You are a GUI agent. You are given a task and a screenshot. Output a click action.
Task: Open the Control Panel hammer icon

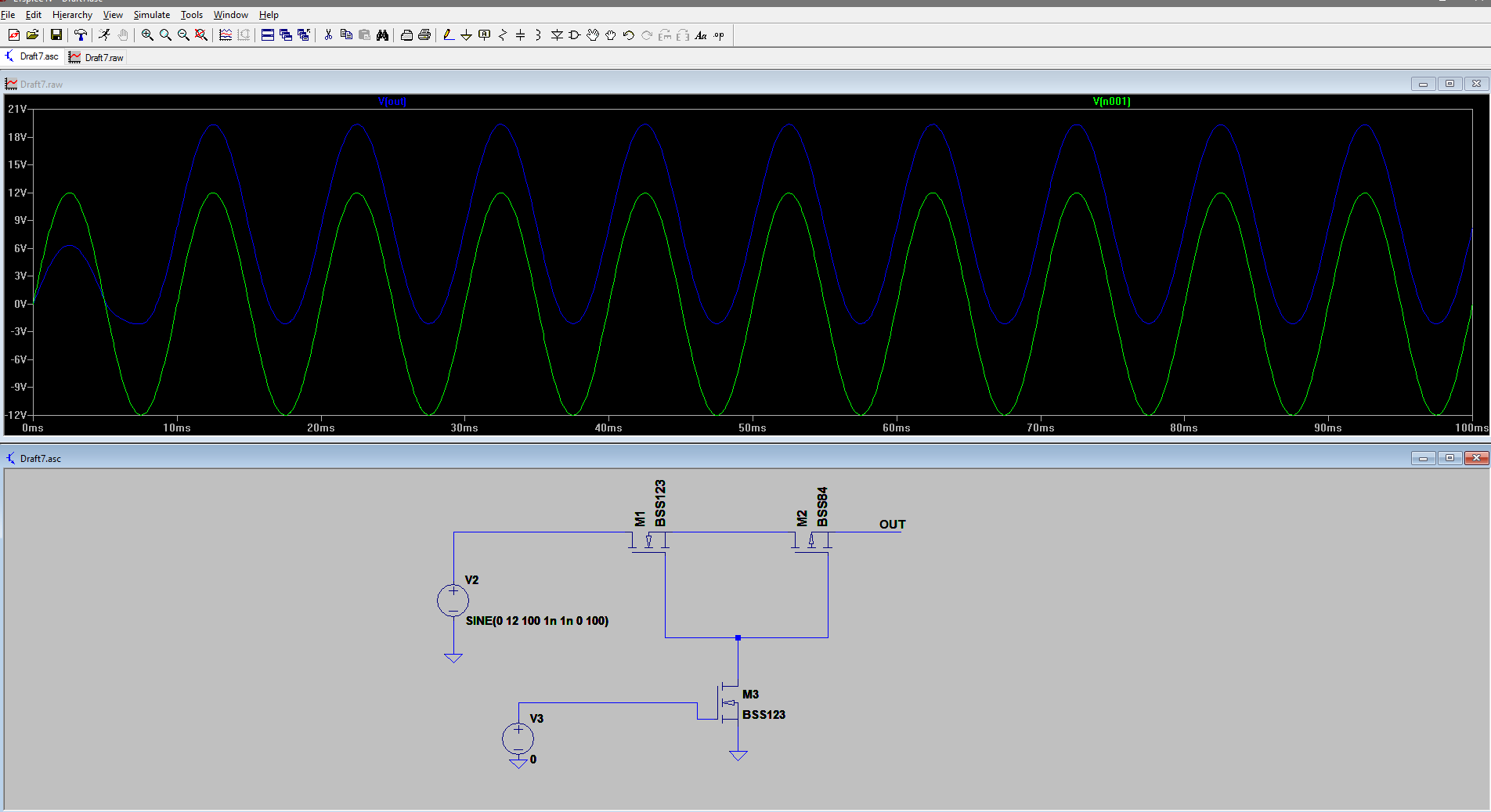[x=80, y=34]
